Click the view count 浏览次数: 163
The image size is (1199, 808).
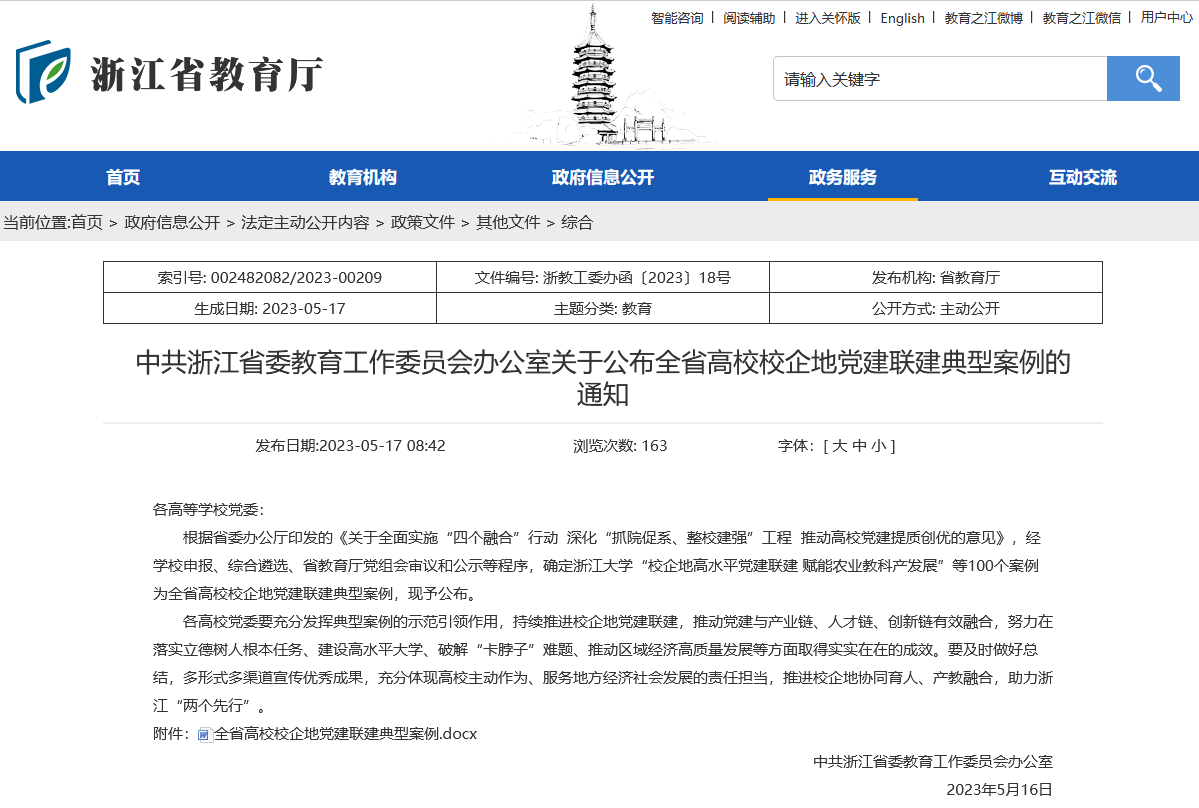[620, 446]
